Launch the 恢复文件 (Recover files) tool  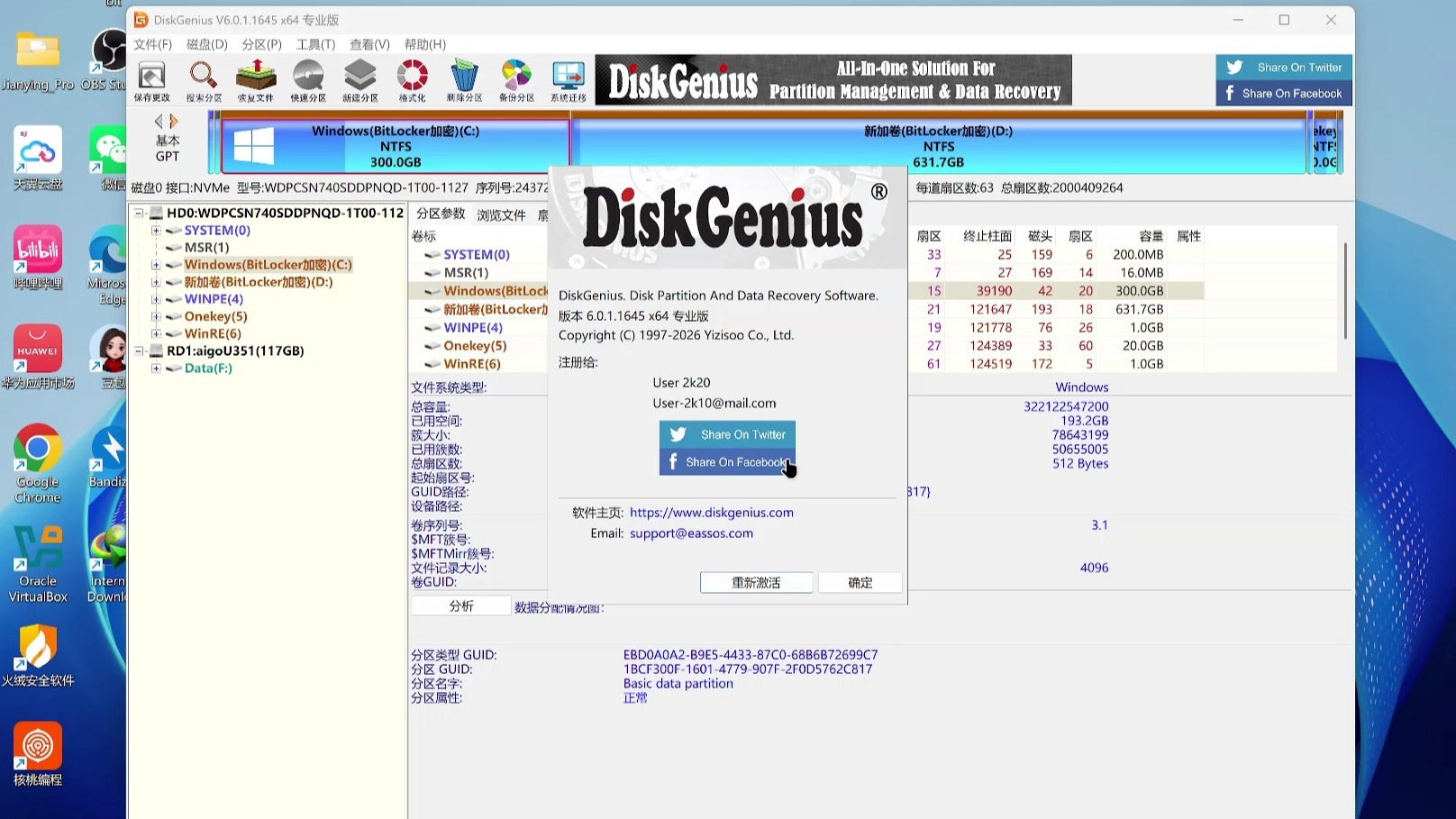(256, 81)
